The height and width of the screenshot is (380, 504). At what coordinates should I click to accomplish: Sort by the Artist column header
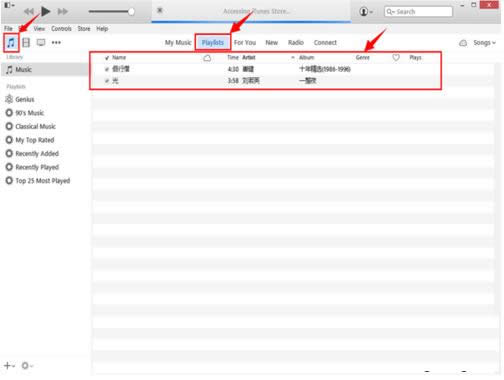[x=249, y=58]
